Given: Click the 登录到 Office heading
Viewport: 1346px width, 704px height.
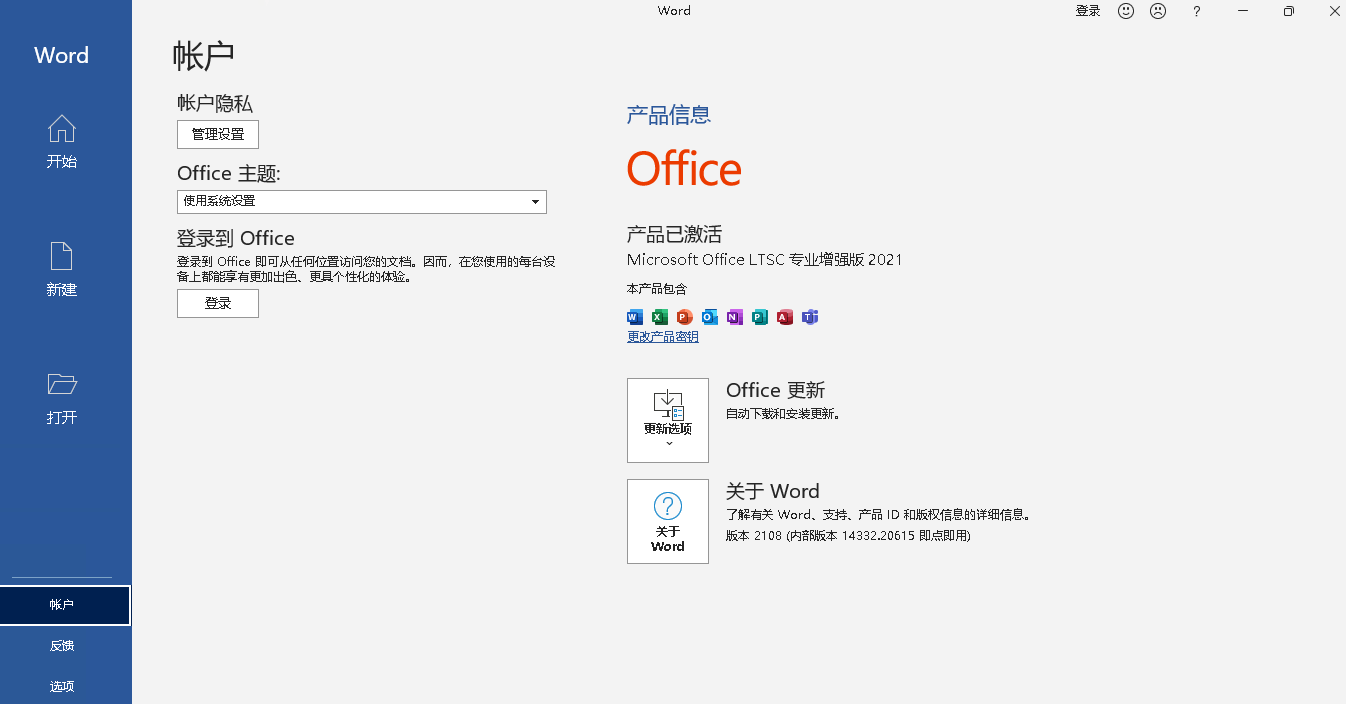Looking at the screenshot, I should click(236, 238).
